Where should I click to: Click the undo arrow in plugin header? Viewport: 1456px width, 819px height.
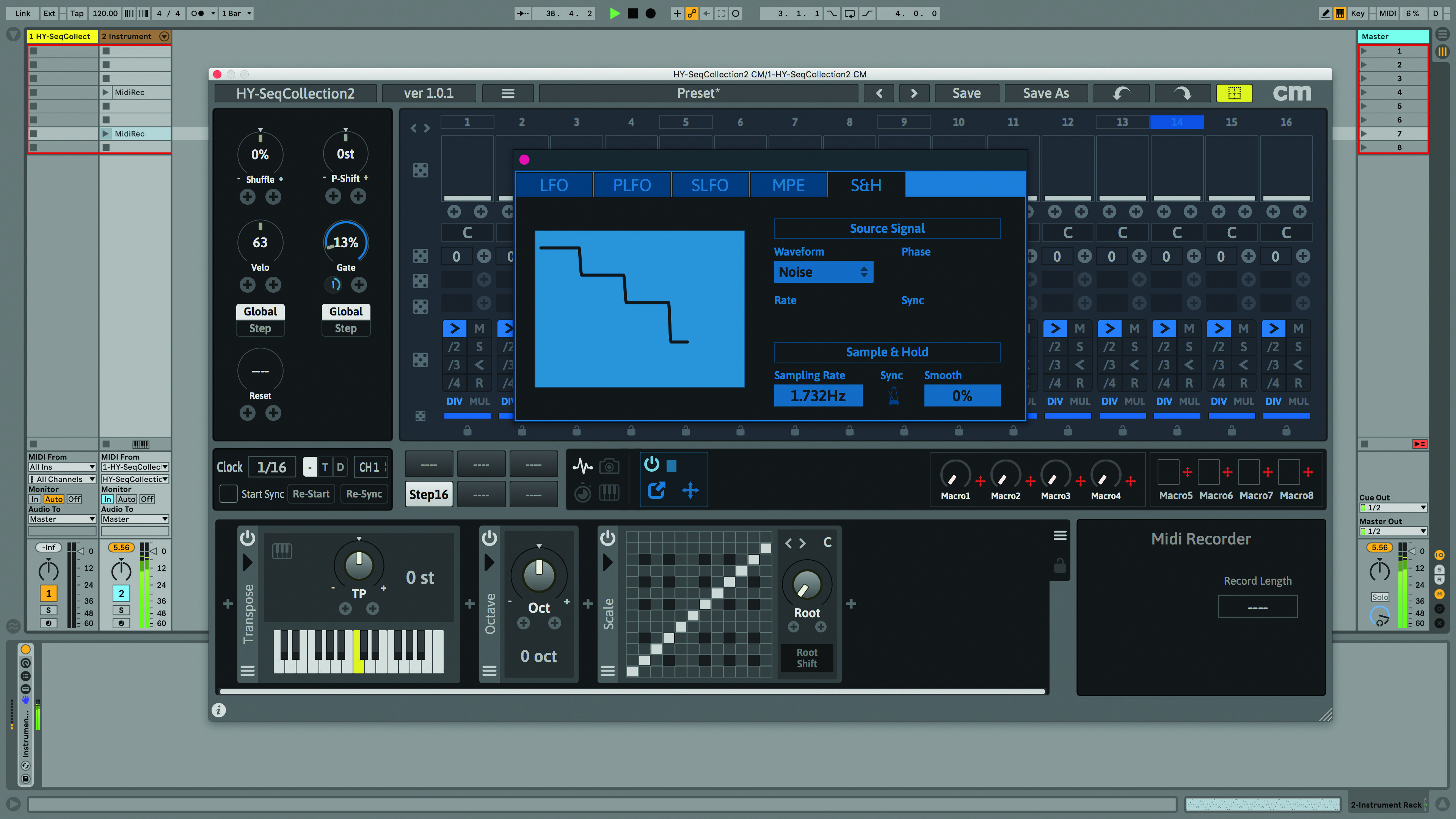pyautogui.click(x=1122, y=93)
